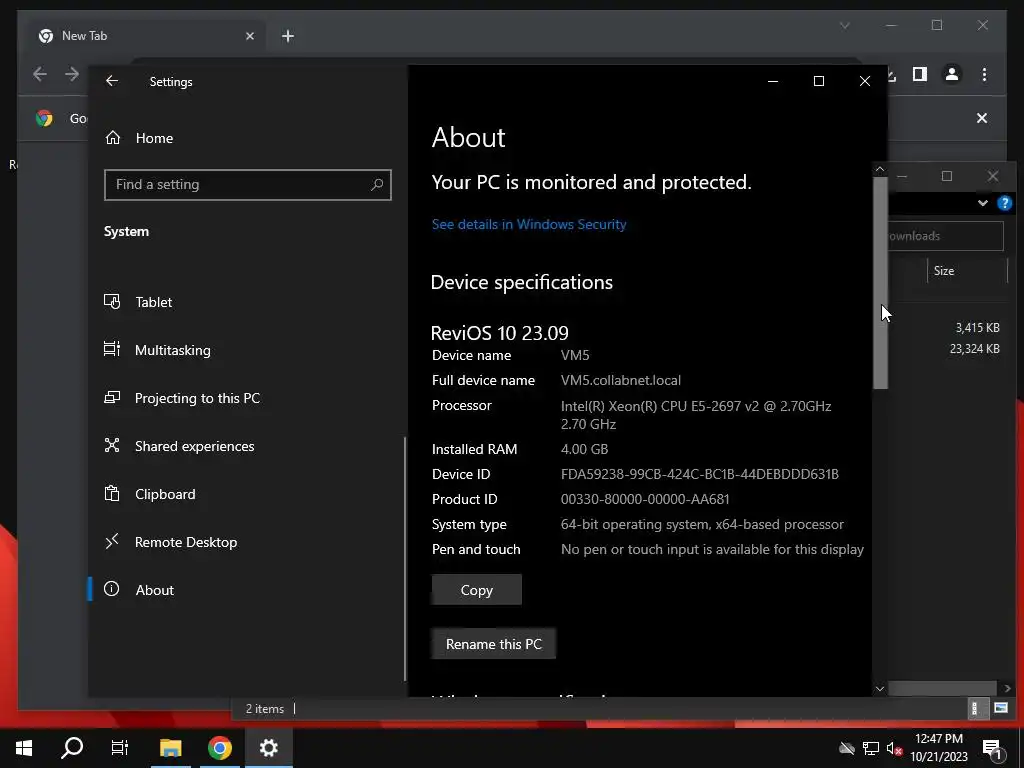Go back using Settings back arrow
Screen dimensions: 1024x768
pyautogui.click(x=112, y=81)
